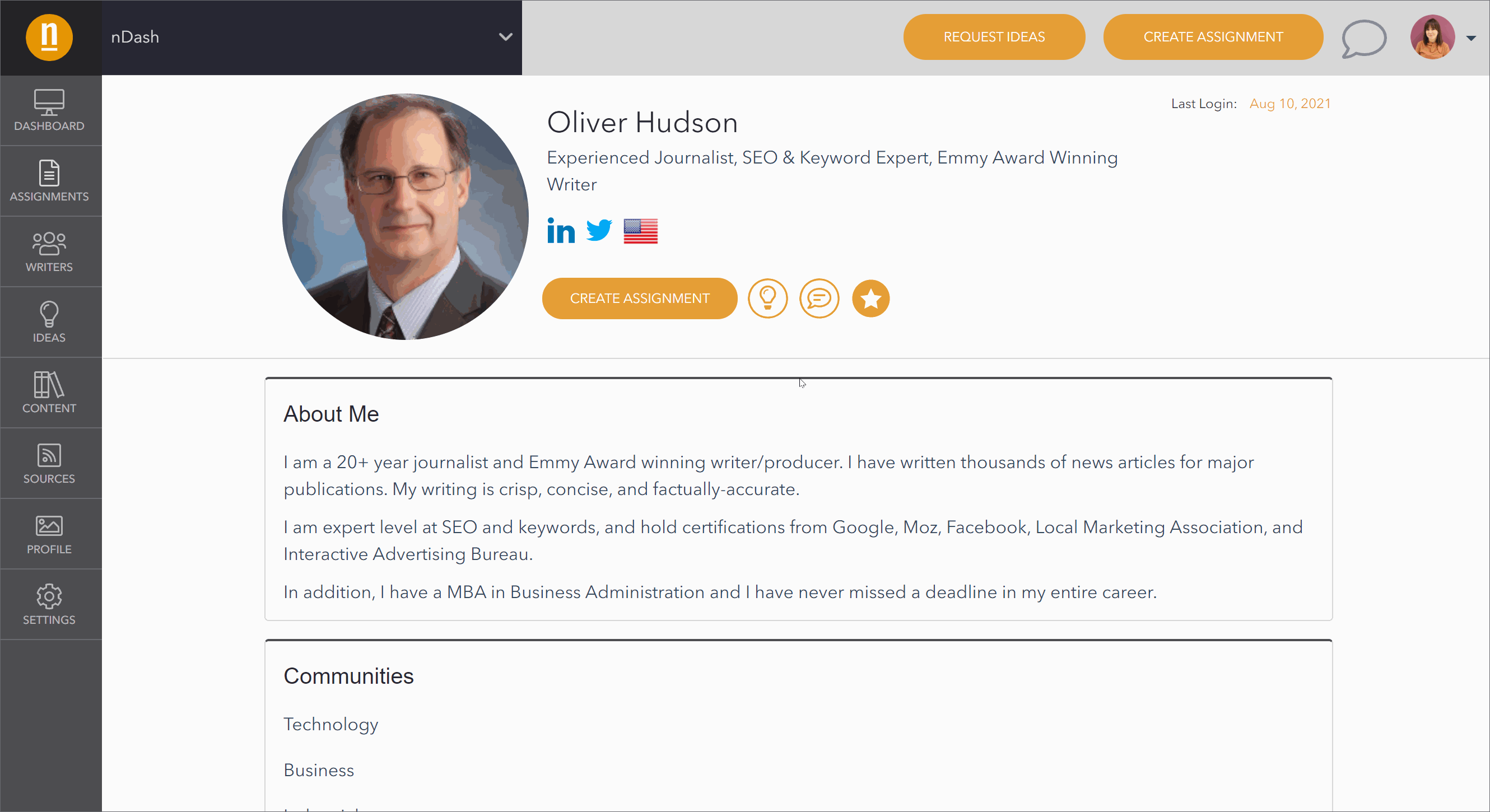
Task: Toggle the favorite star for this writer
Action: [x=870, y=298]
